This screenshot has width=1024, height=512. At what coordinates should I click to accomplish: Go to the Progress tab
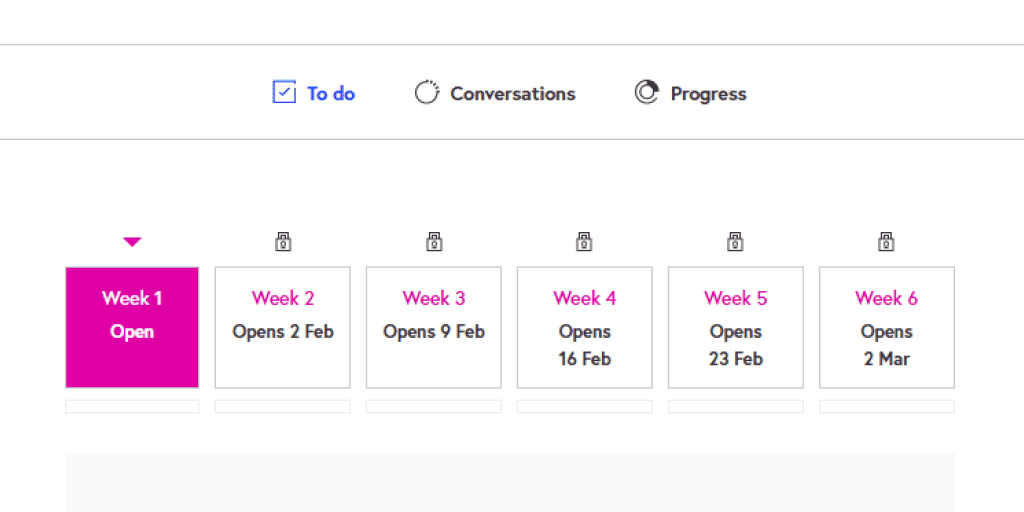click(708, 94)
